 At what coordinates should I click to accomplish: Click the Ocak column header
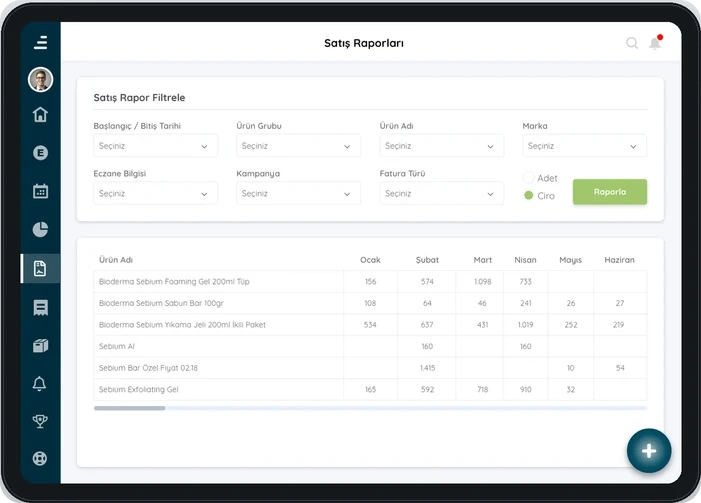pos(370,260)
